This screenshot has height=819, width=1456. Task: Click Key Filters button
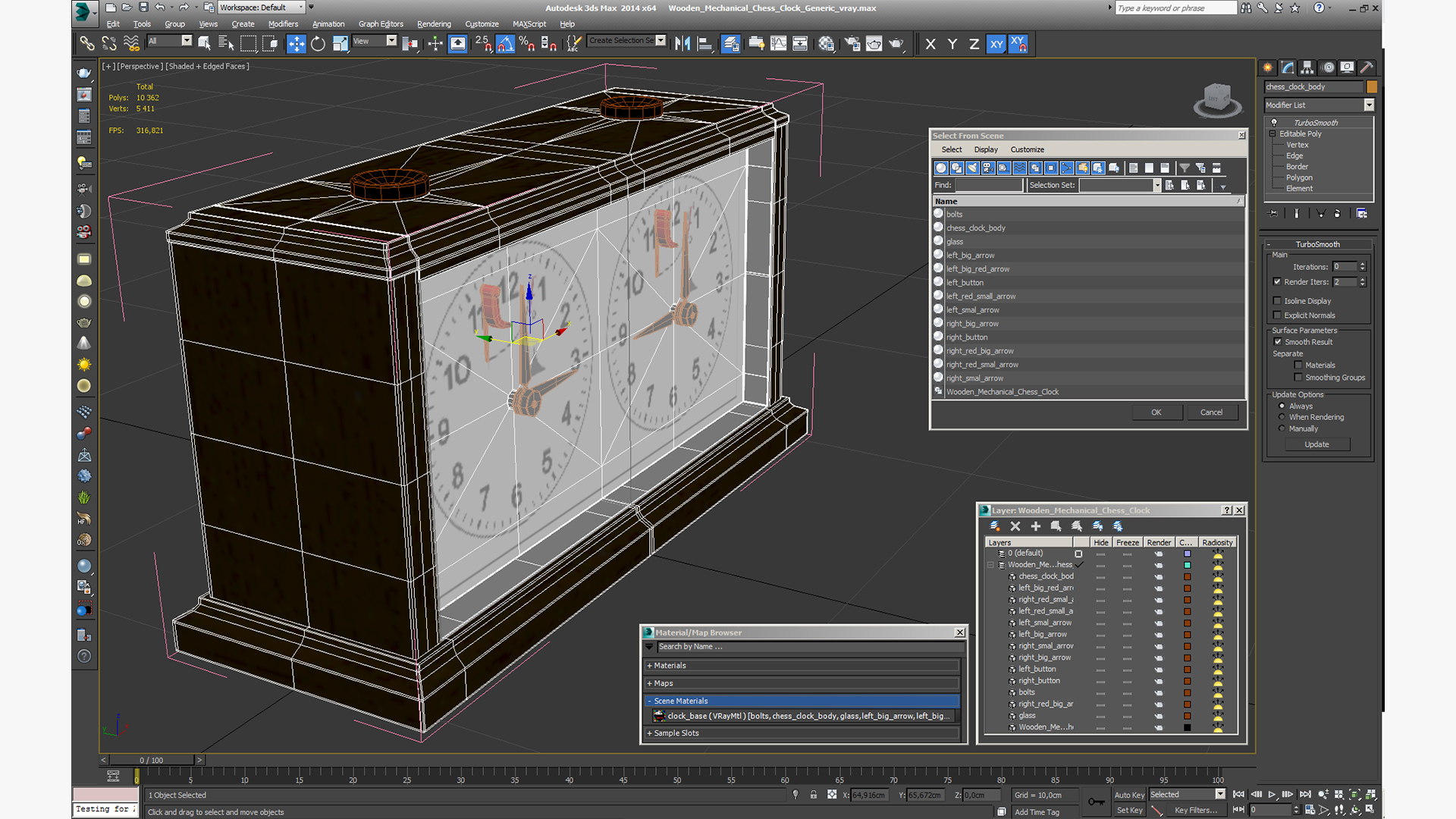(x=1195, y=811)
